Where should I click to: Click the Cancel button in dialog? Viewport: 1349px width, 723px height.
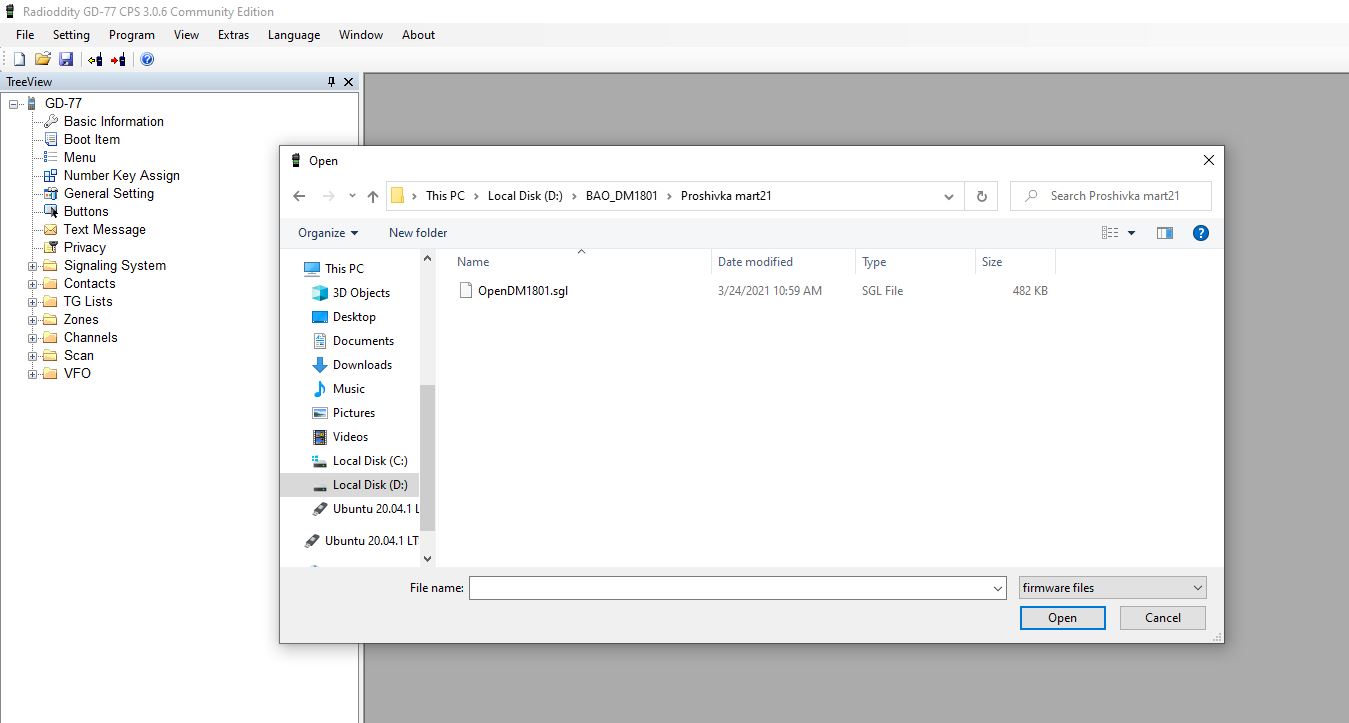1162,618
